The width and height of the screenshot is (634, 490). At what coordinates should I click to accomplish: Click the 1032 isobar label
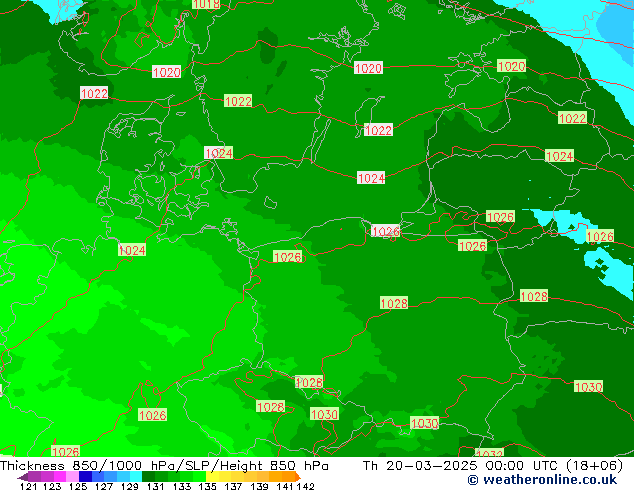pos(489,453)
